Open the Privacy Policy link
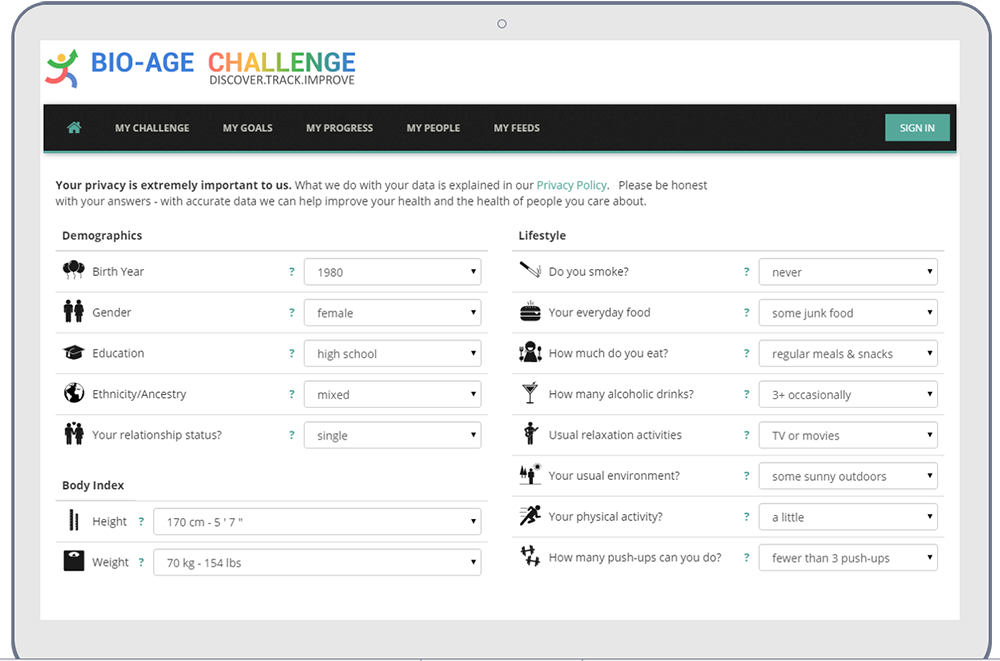The width and height of the screenshot is (1000, 661). pyautogui.click(x=571, y=185)
